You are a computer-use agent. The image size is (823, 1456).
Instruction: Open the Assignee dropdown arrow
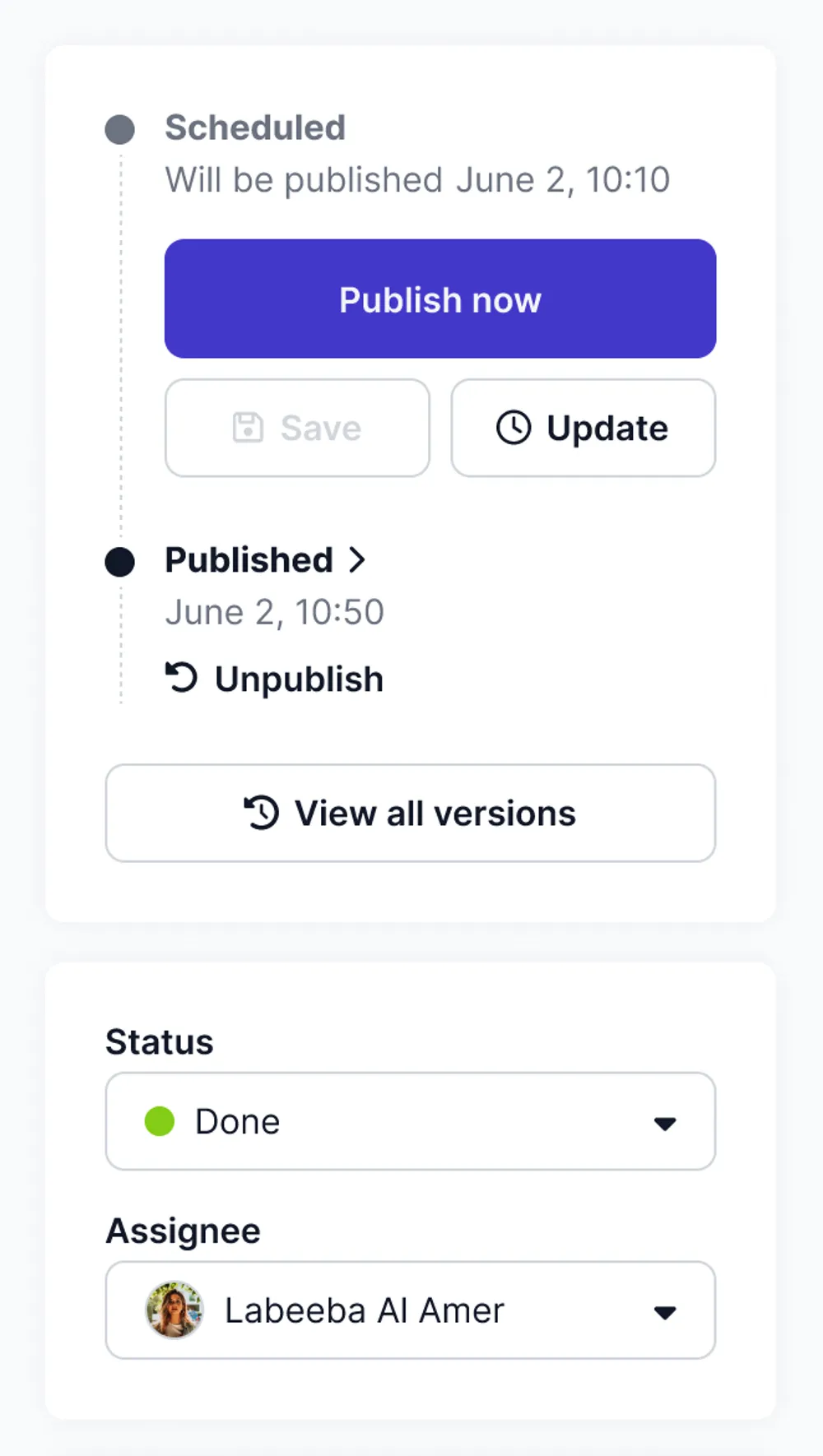[664, 1312]
